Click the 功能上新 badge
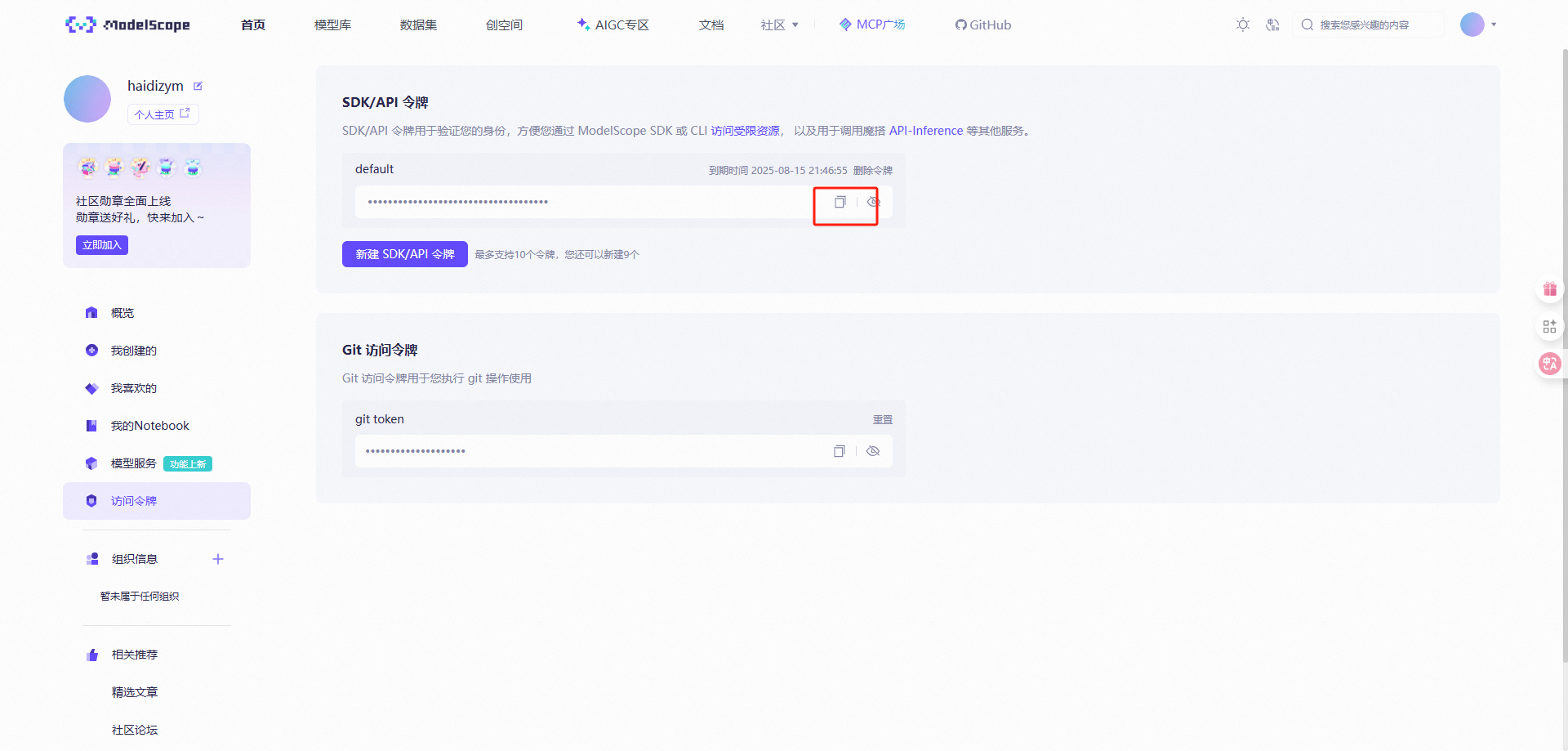Screen dimensions: 1568x751 tap(188, 464)
